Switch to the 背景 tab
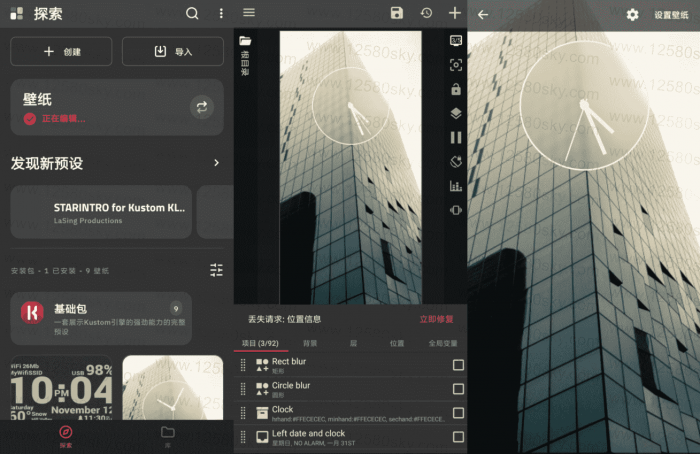Screen dimensions: 700x454 [x=310, y=343]
